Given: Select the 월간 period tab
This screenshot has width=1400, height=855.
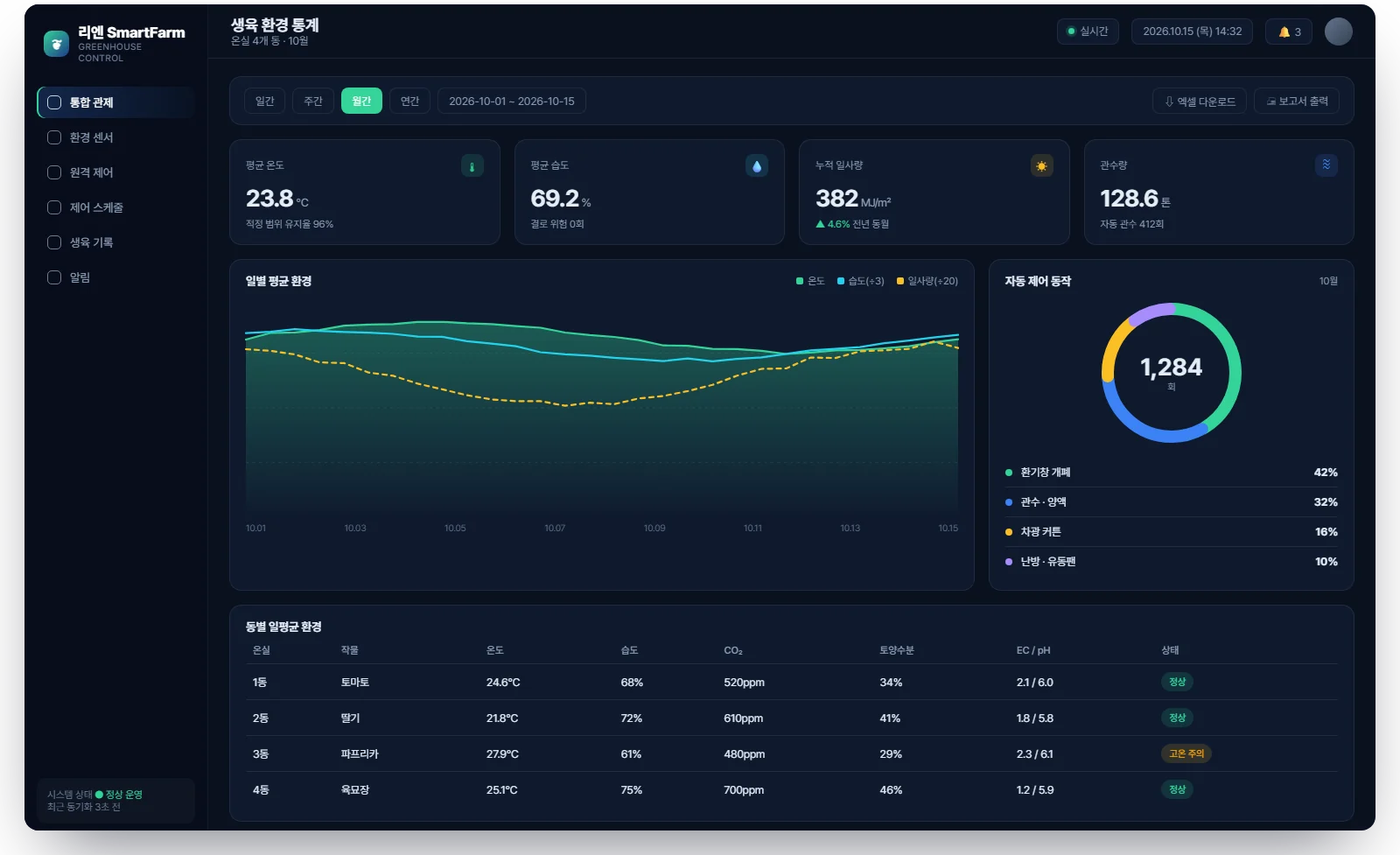Looking at the screenshot, I should 361,101.
